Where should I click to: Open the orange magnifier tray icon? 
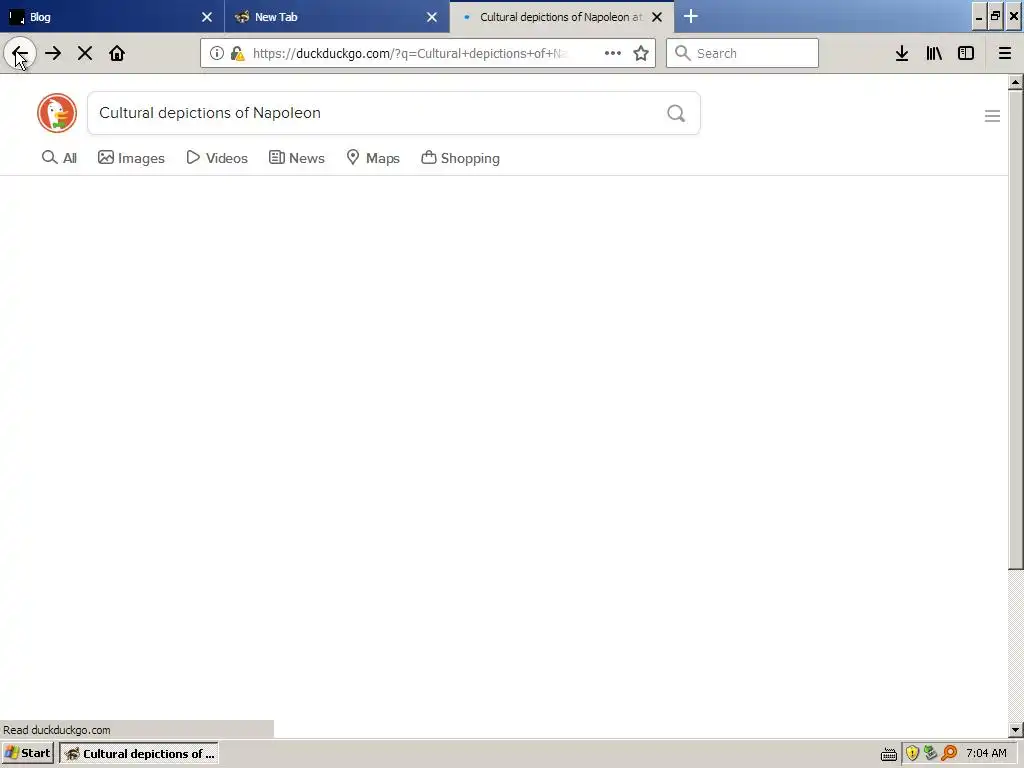(949, 753)
